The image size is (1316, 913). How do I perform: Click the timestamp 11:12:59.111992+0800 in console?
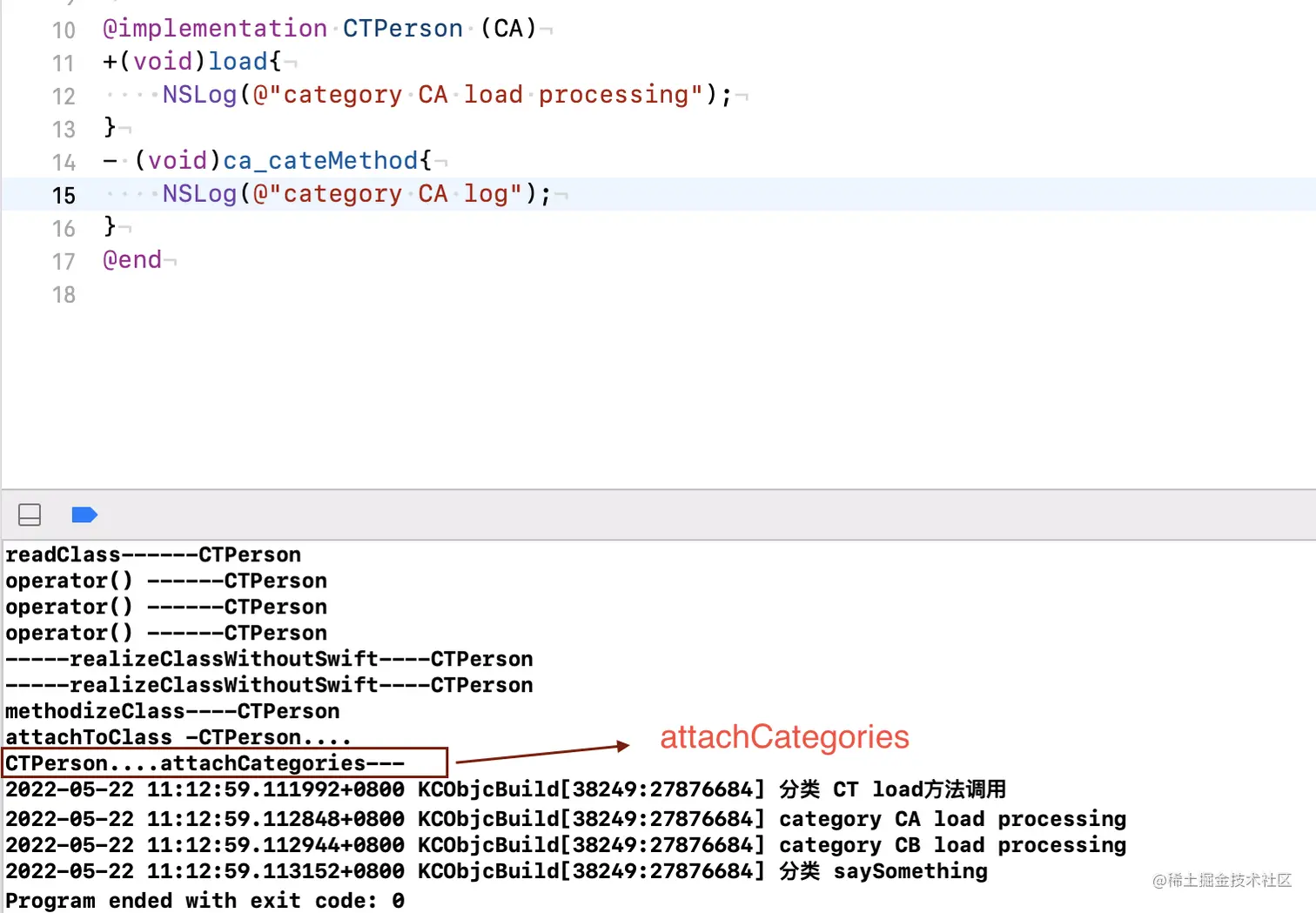click(x=275, y=789)
